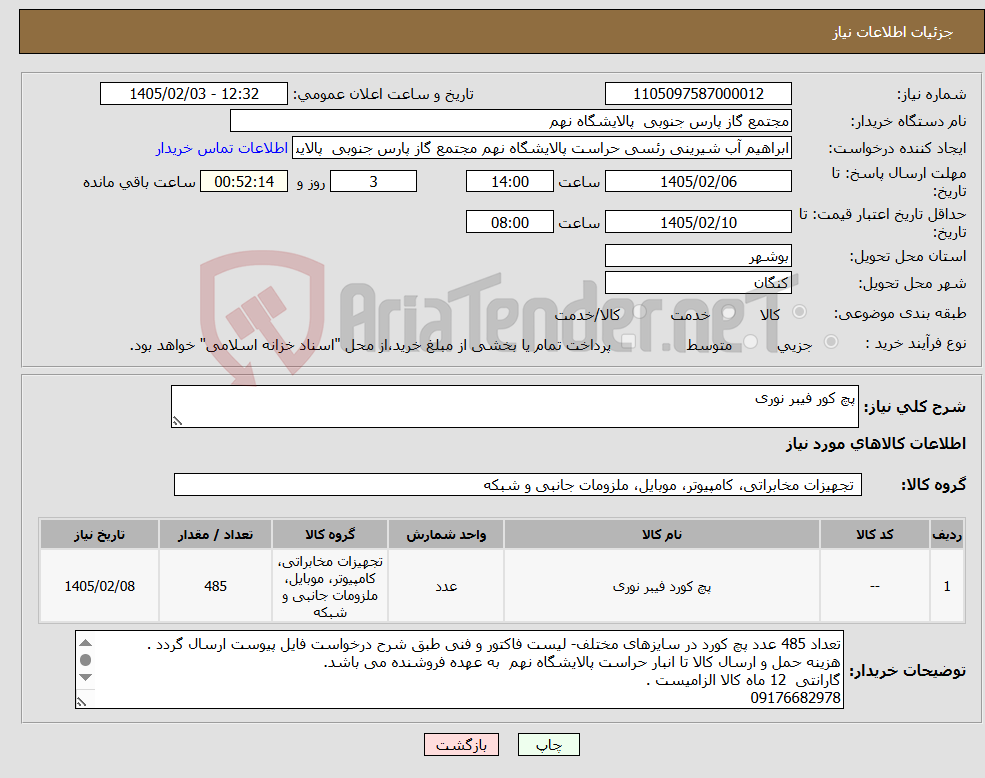Click the واحد شمارش column header
The image size is (985, 778).
point(446,534)
